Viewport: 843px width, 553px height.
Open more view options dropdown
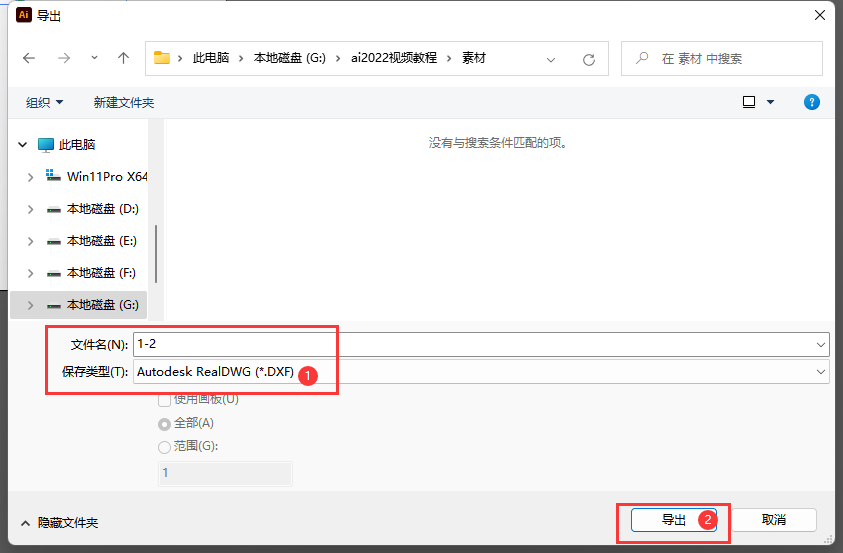[770, 102]
